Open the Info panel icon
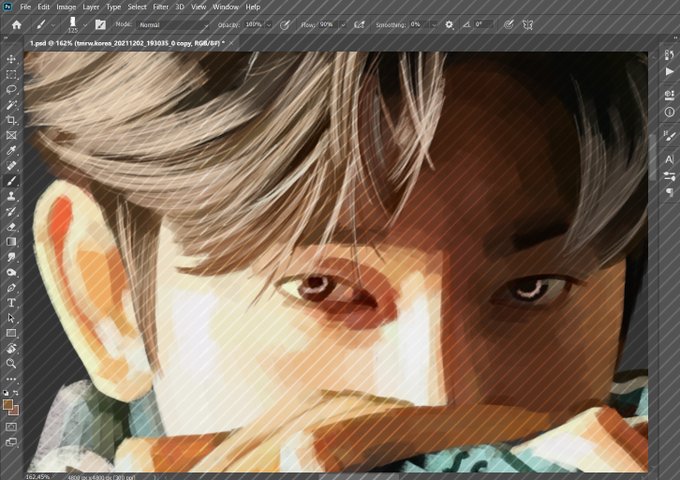This screenshot has height=480, width=680. (x=669, y=112)
